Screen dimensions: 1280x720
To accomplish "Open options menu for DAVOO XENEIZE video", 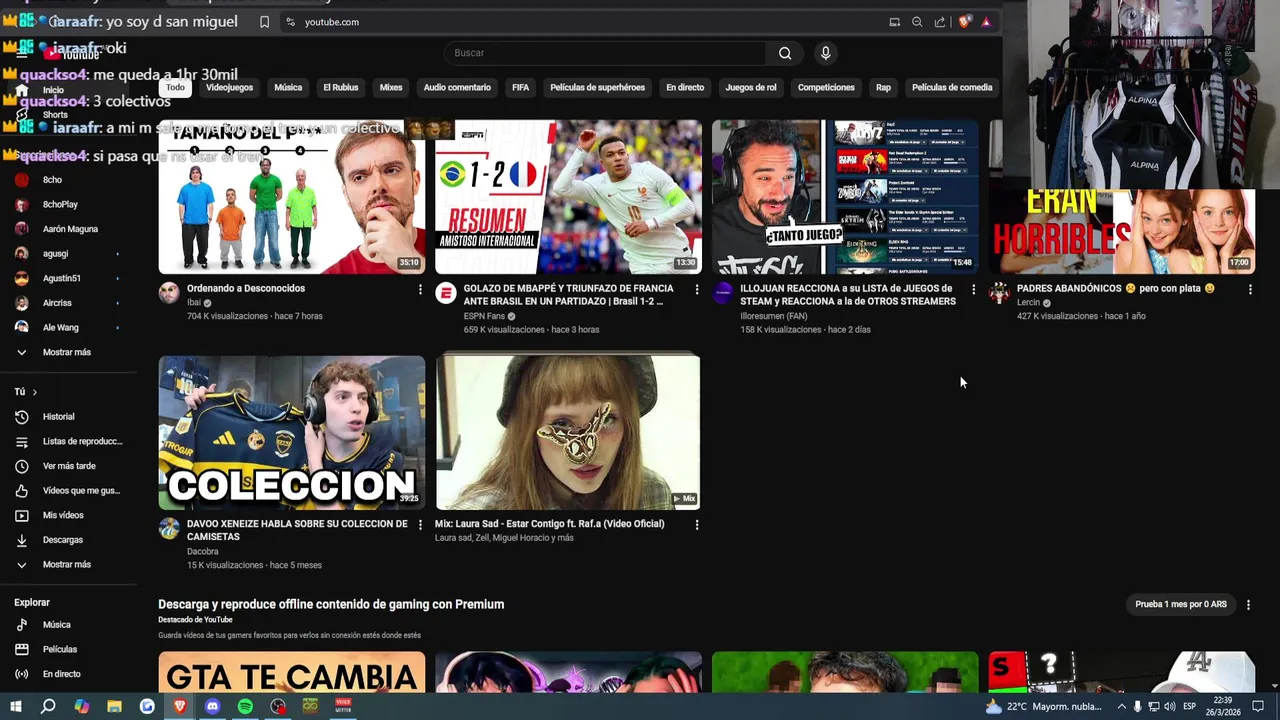I will coord(420,524).
